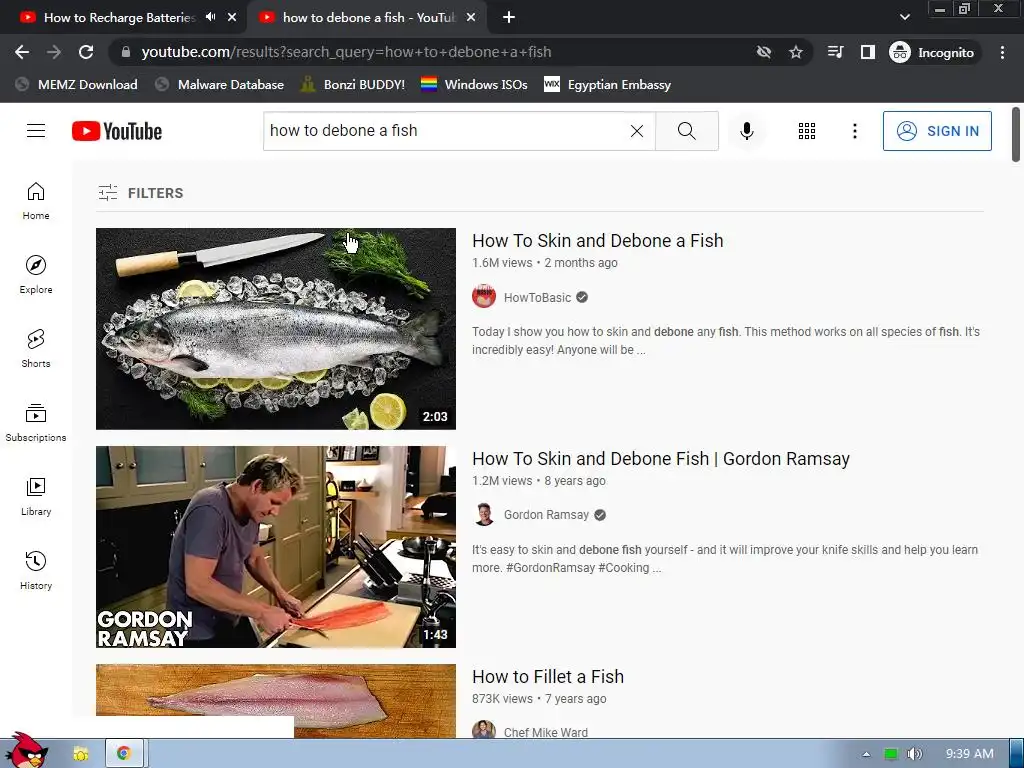Click the Chef Mike Ward channel avatar

[x=484, y=730]
